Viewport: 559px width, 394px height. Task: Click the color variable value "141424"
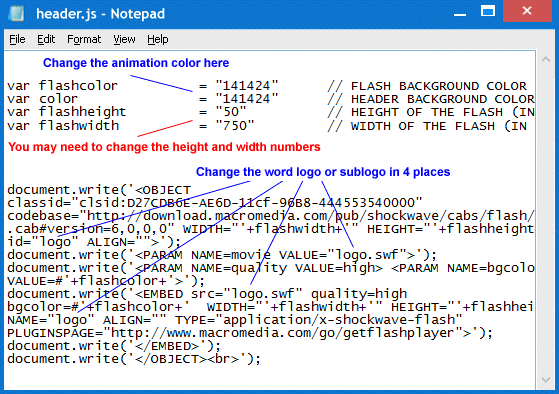point(247,99)
